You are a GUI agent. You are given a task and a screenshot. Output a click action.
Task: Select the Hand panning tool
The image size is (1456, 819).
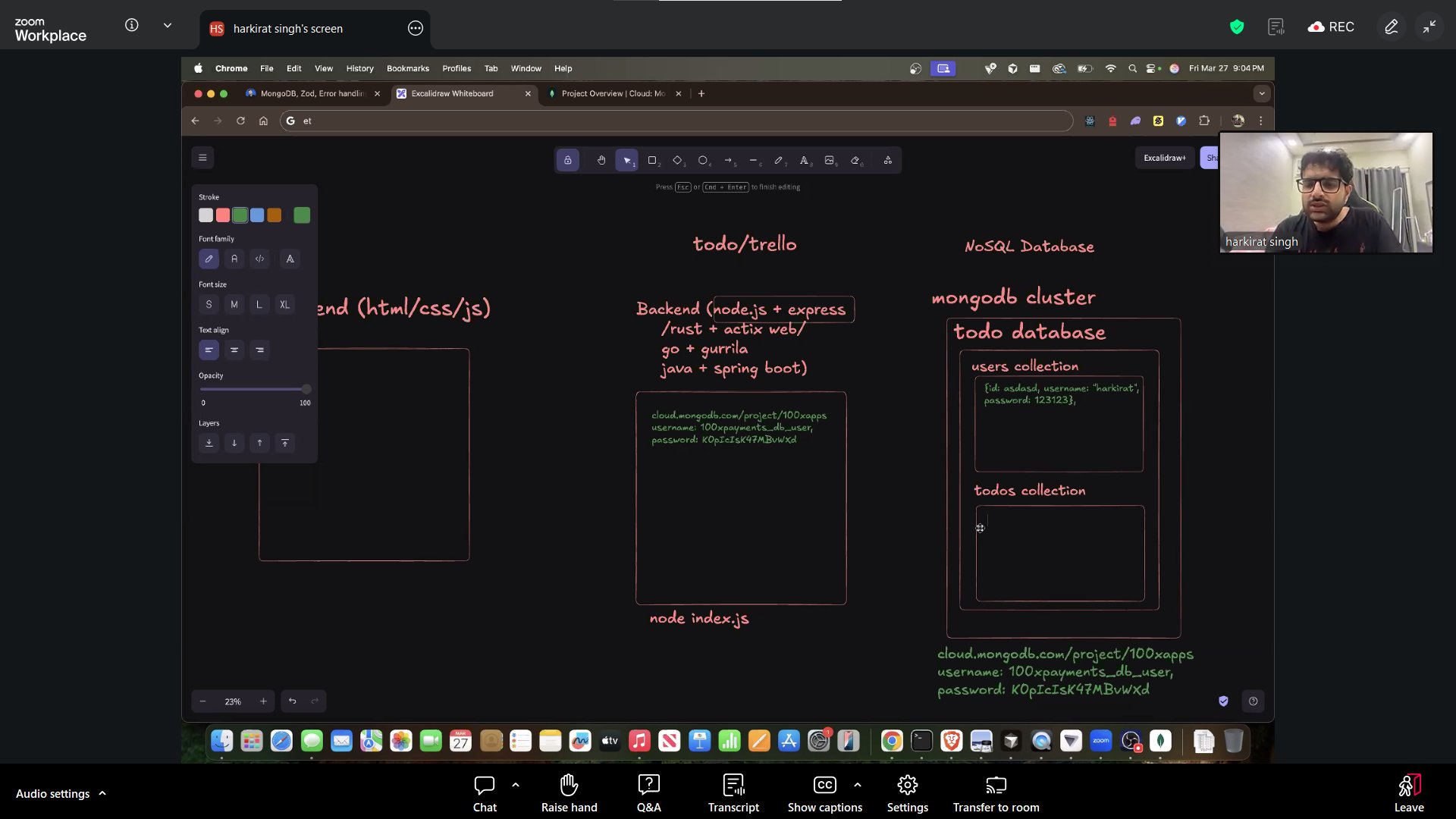(x=601, y=160)
